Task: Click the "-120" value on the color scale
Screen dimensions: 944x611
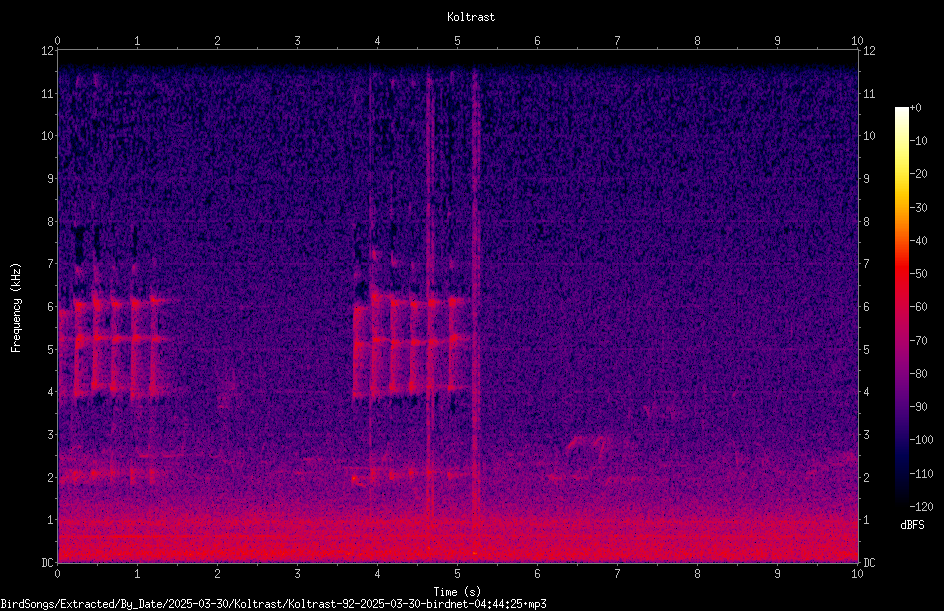Action: [921, 507]
